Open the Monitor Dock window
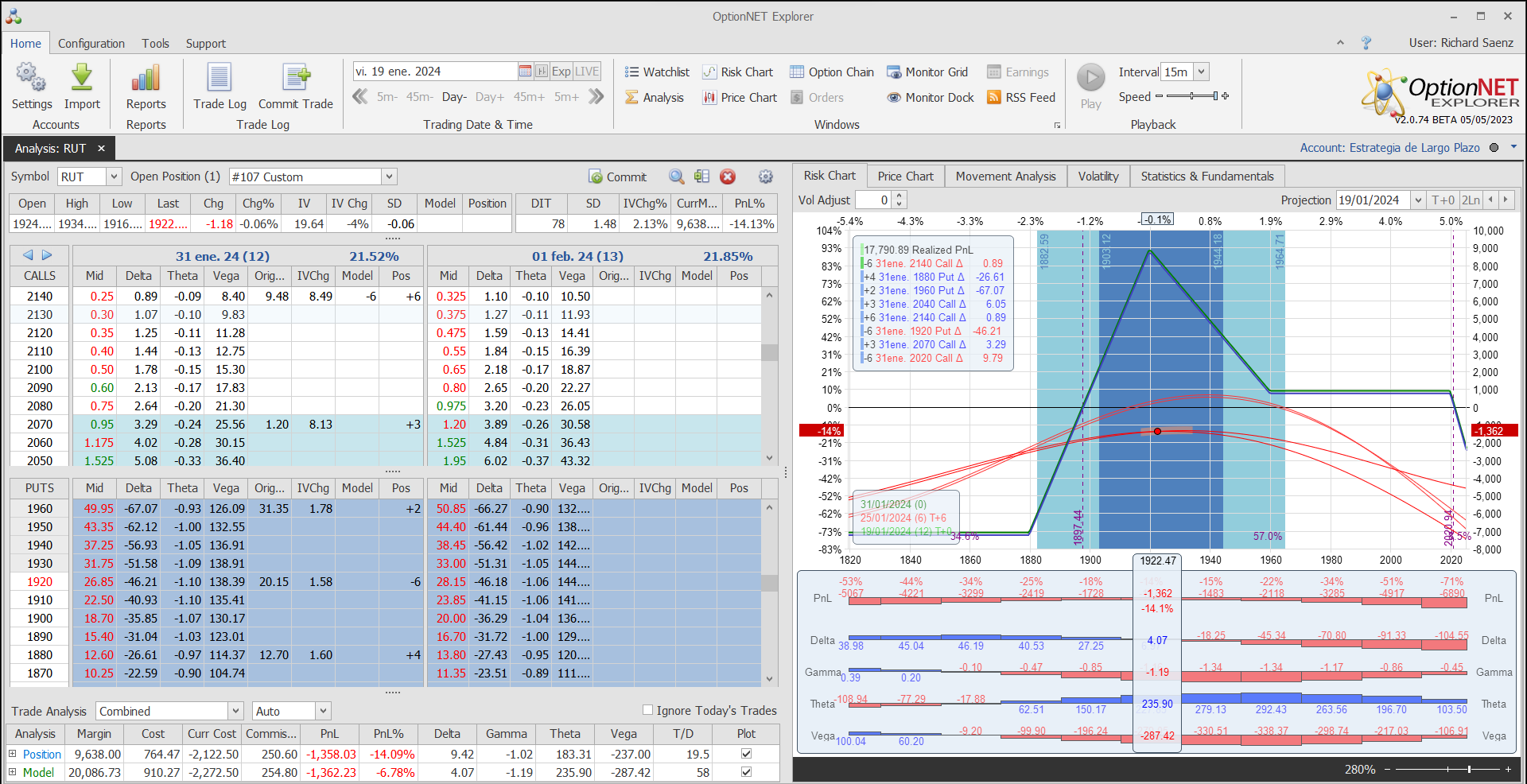The width and height of the screenshot is (1527, 784). (931, 98)
